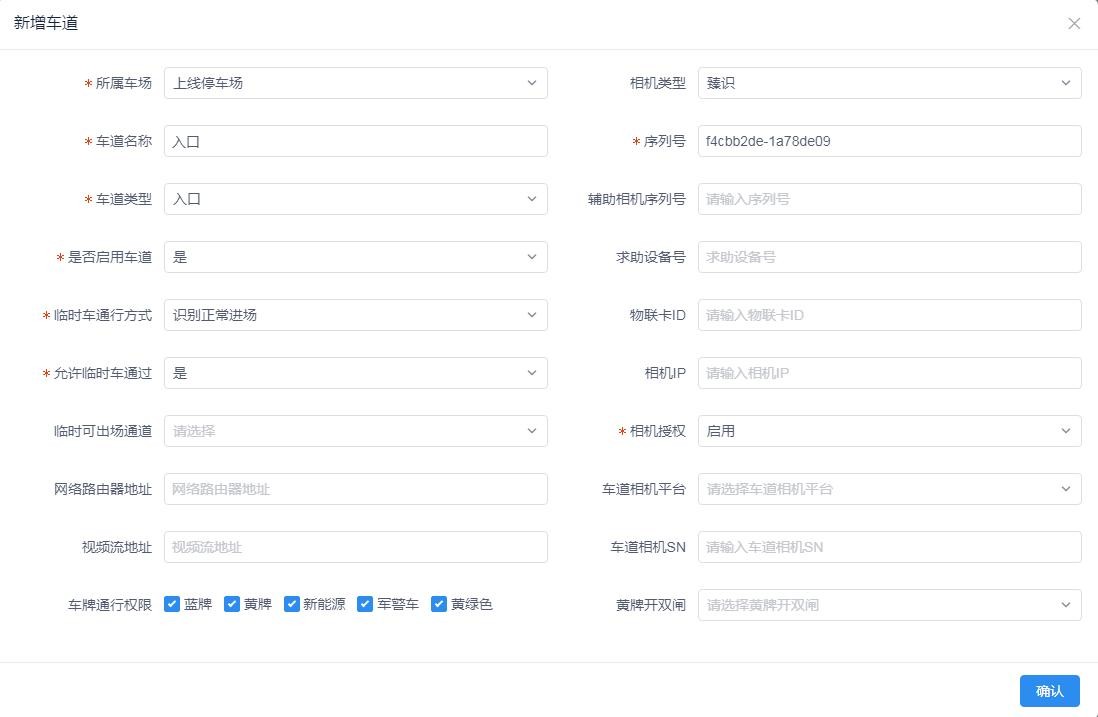Expand the 黄牌开双闸 dropdown
The image size is (1098, 717).
click(889, 605)
